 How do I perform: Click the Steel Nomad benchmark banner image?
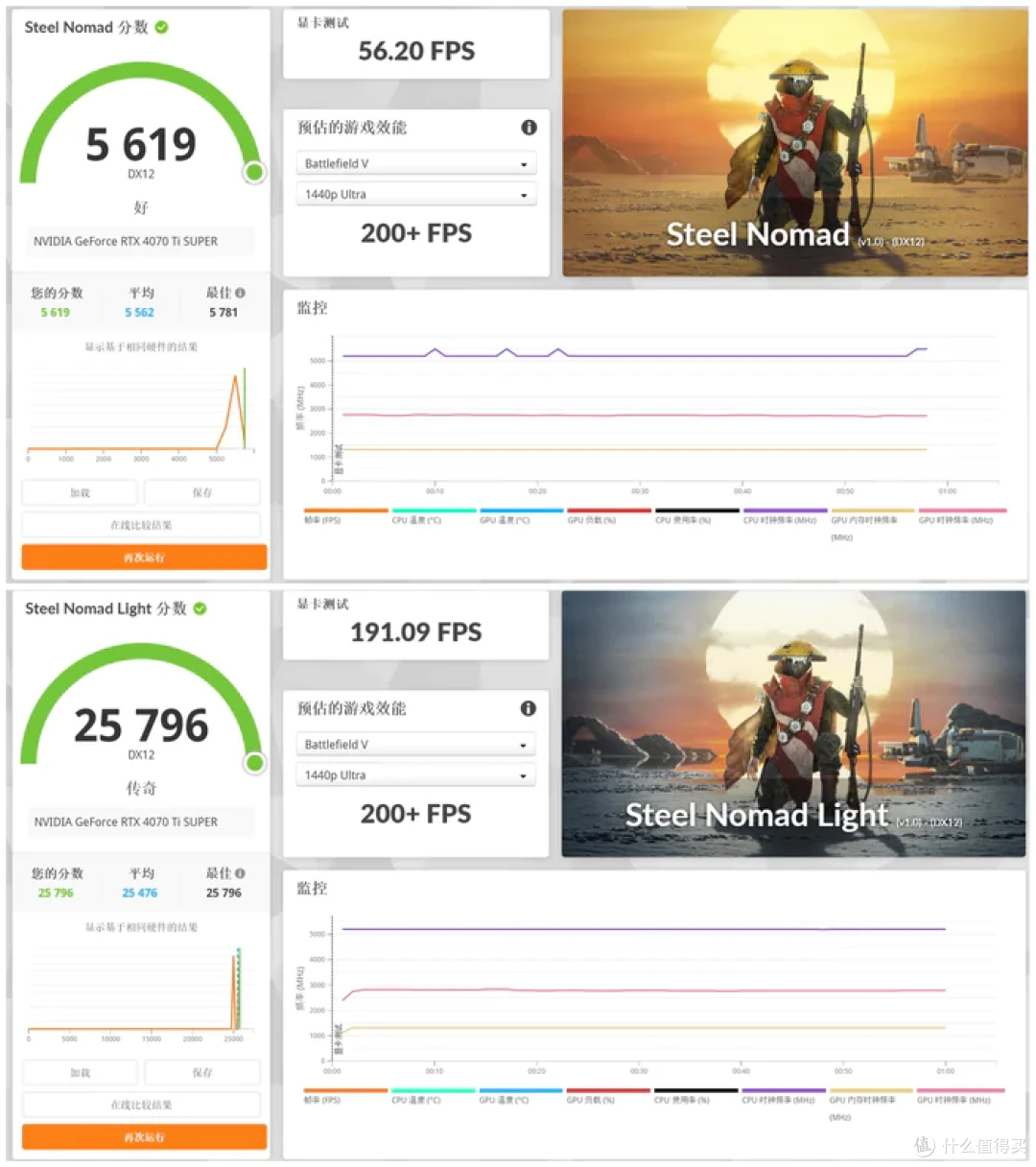point(795,143)
